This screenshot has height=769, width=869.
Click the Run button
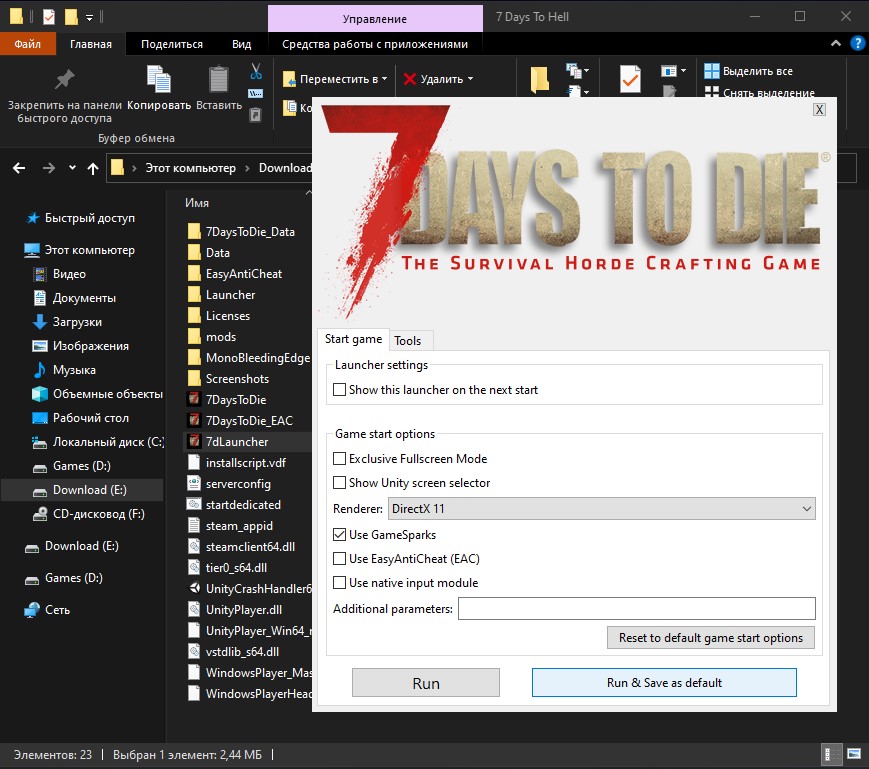pyautogui.click(x=426, y=683)
